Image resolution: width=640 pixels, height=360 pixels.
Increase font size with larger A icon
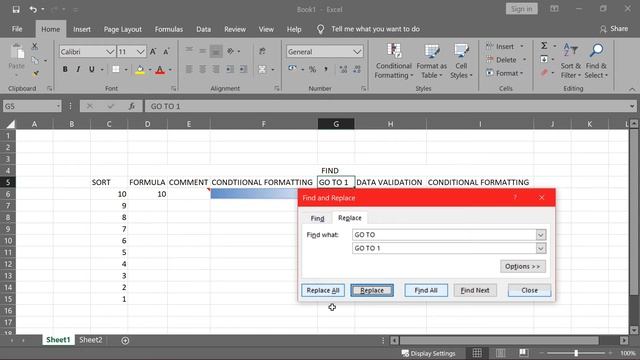pyautogui.click(x=153, y=51)
